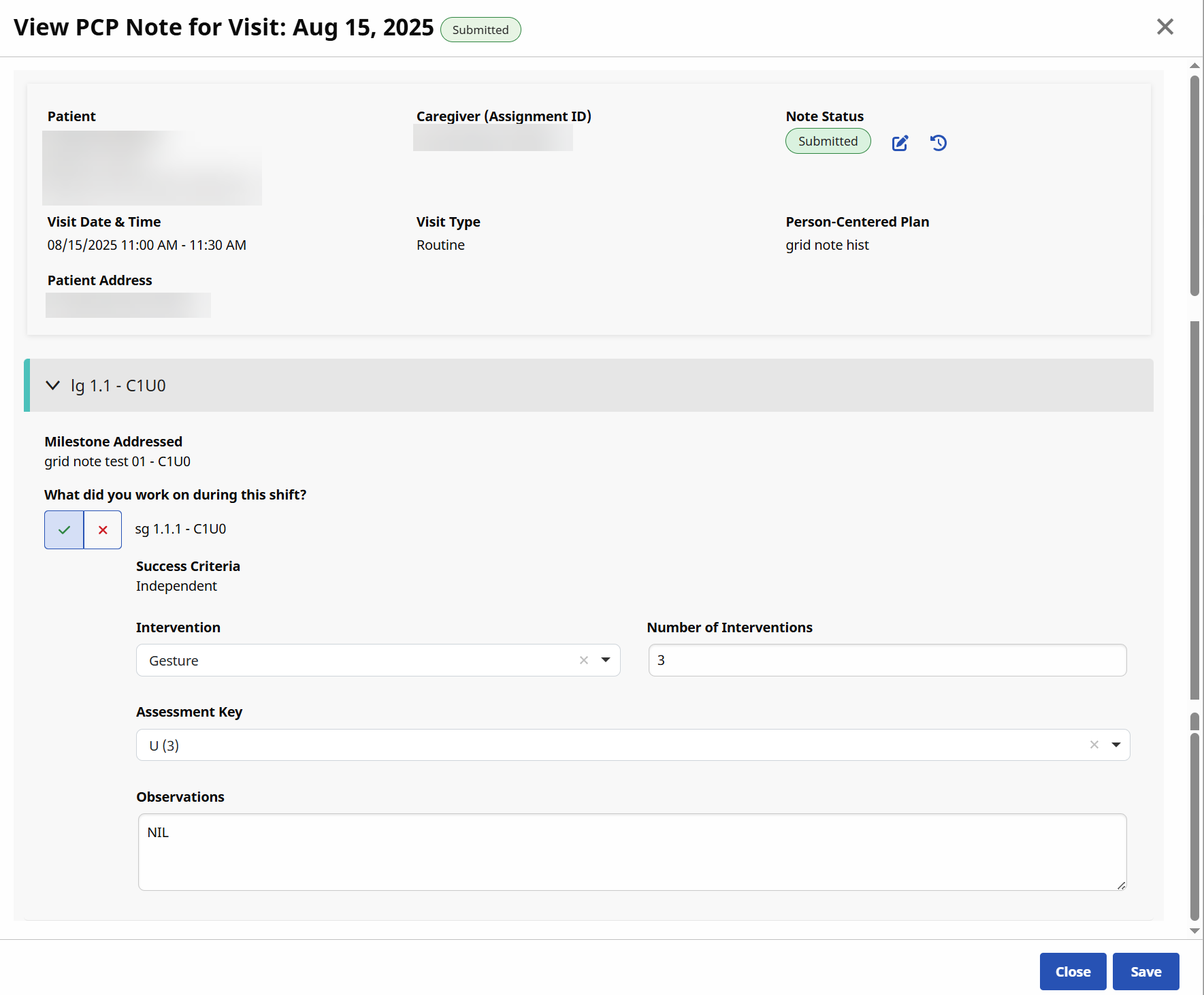Viewport: 1204px width, 995px height.
Task: Focus the Number of Interventions field
Action: 887,660
